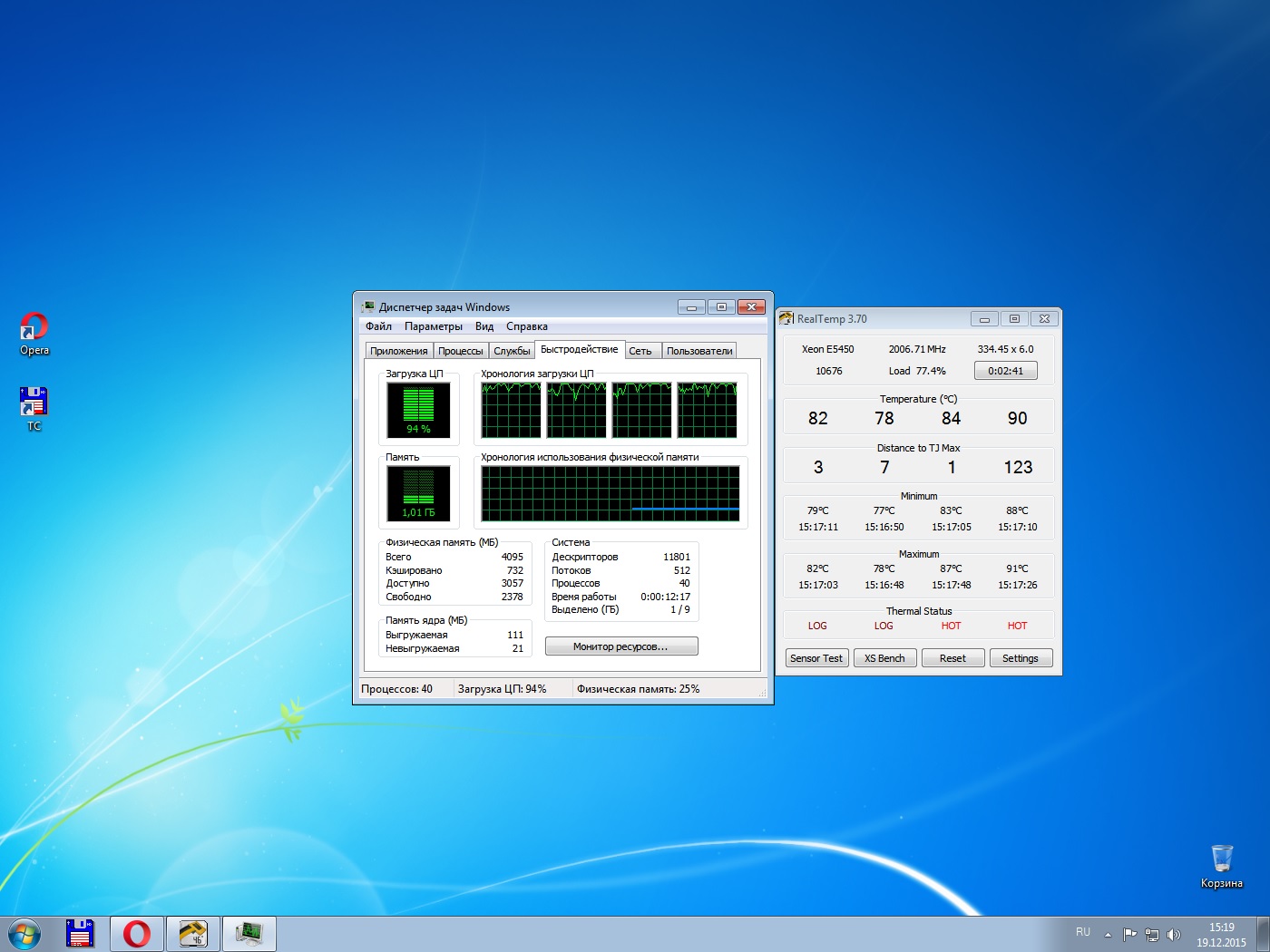This screenshot has height=952, width=1270.
Task: Click the Невыгружаемая 21 kernel memory value
Action: pos(518,648)
